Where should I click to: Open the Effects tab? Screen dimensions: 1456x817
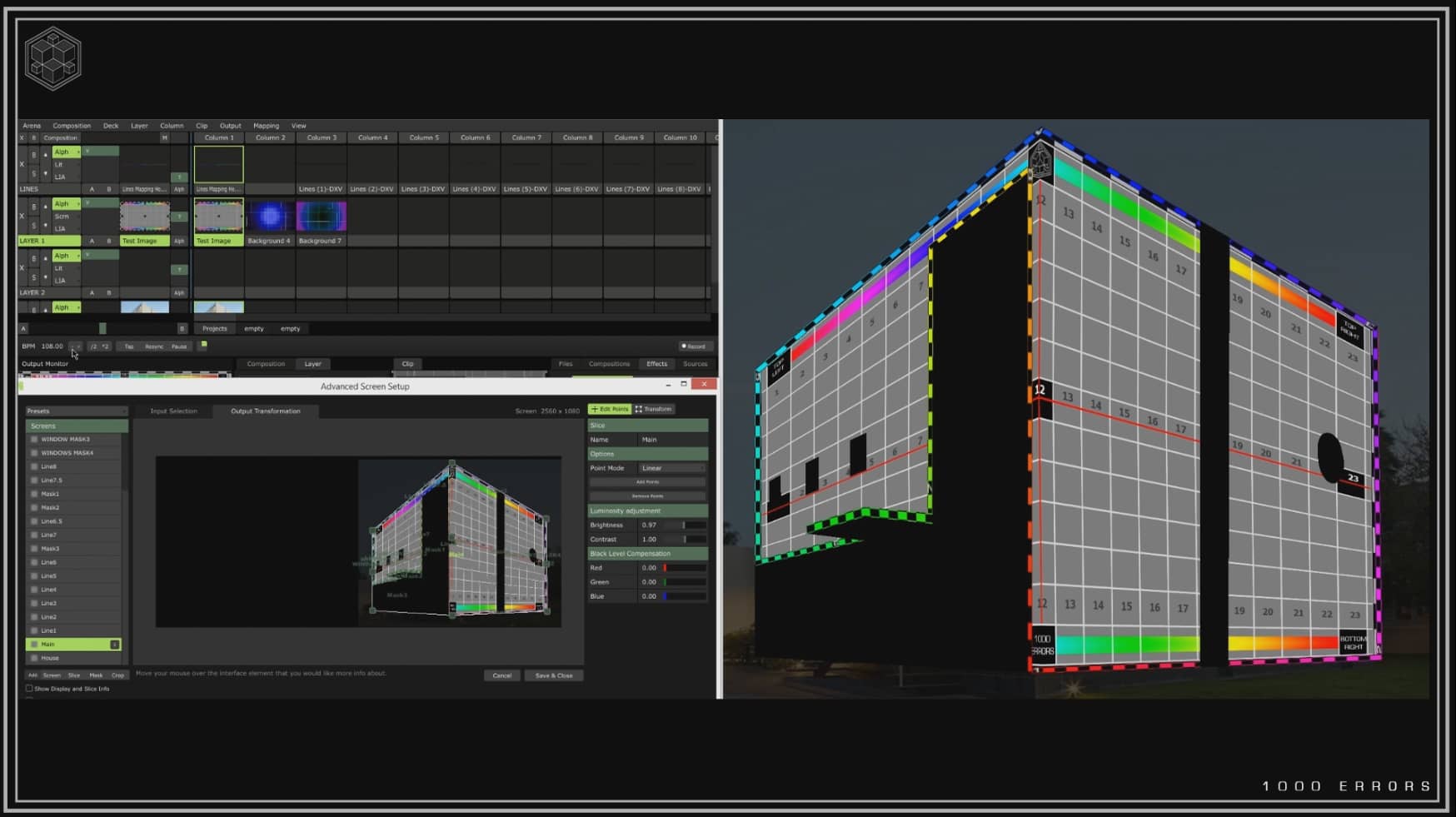[656, 364]
